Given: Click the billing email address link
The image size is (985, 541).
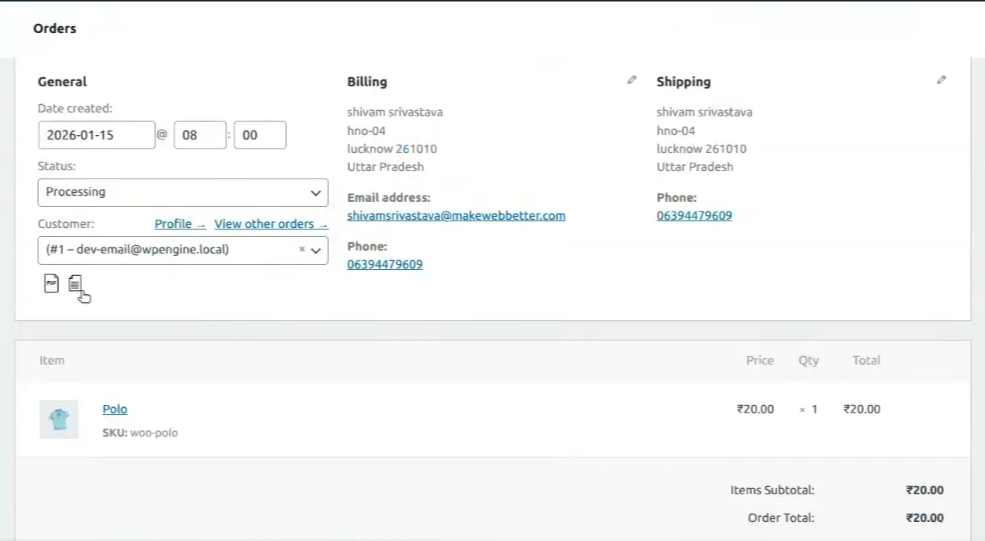Looking at the screenshot, I should (x=456, y=216).
